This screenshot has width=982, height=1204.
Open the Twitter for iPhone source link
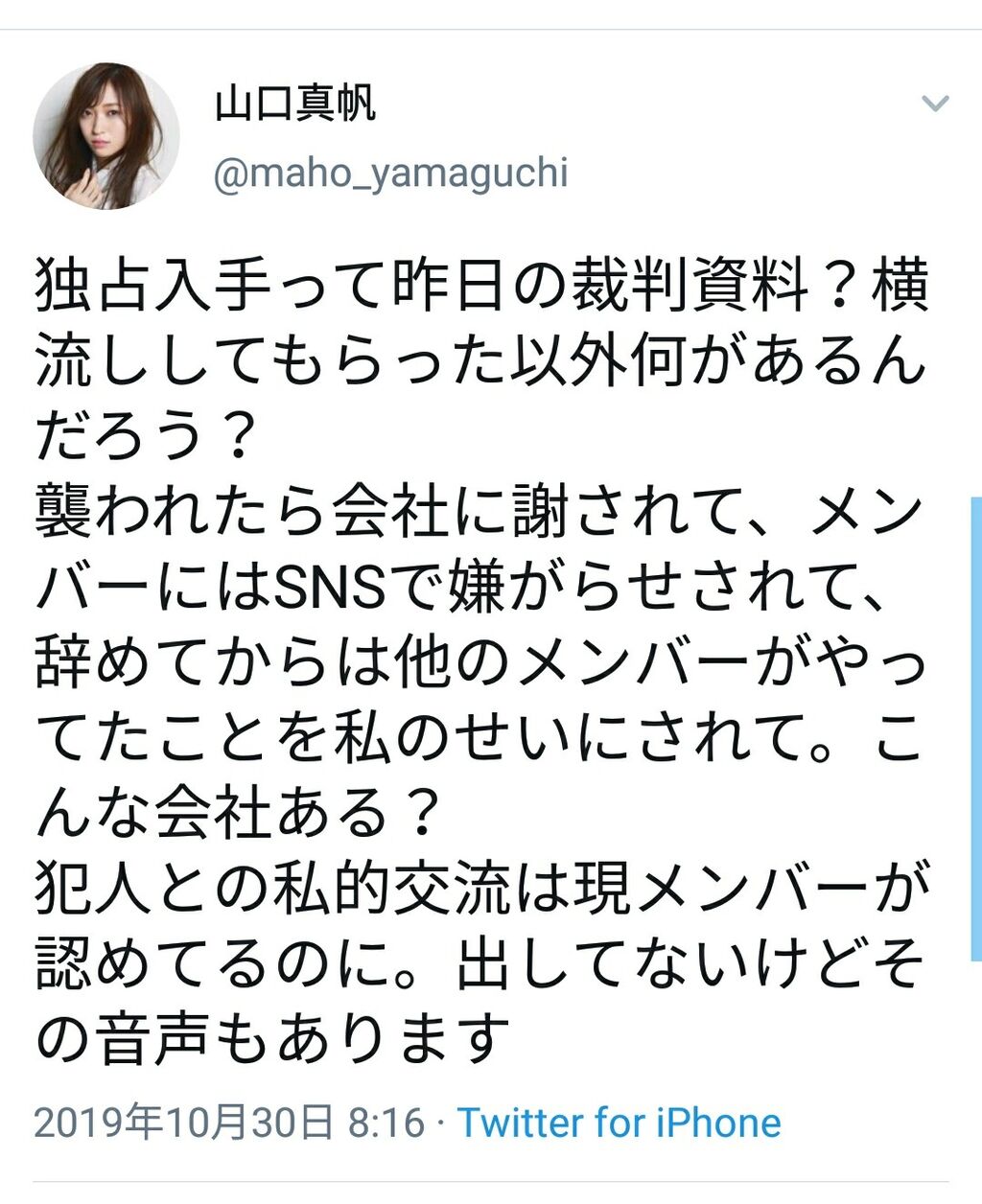click(x=619, y=1123)
